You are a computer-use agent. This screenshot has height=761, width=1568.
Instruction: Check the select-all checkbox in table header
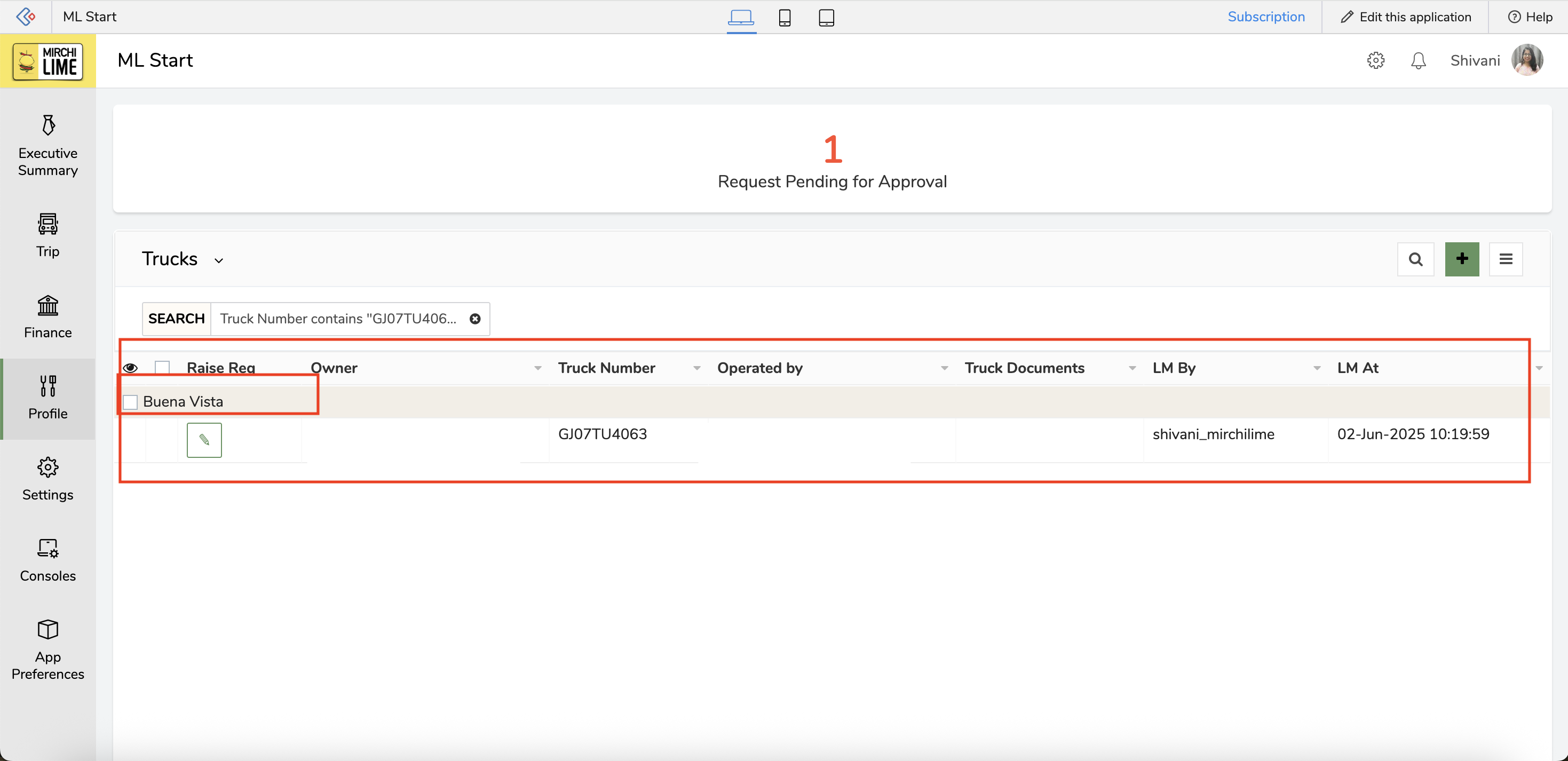click(162, 368)
